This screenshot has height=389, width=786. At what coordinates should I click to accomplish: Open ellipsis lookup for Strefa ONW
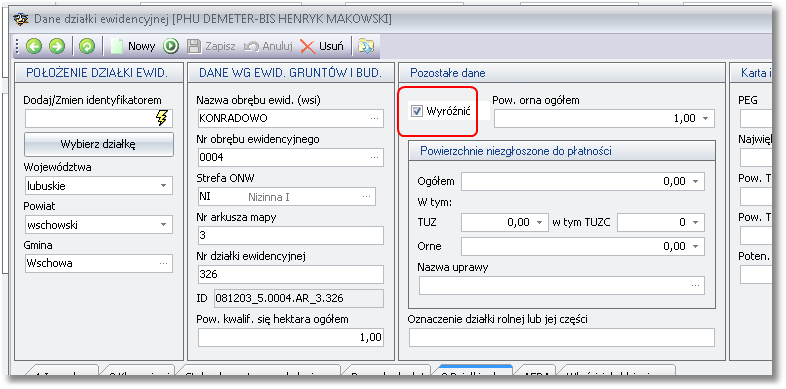(366, 197)
